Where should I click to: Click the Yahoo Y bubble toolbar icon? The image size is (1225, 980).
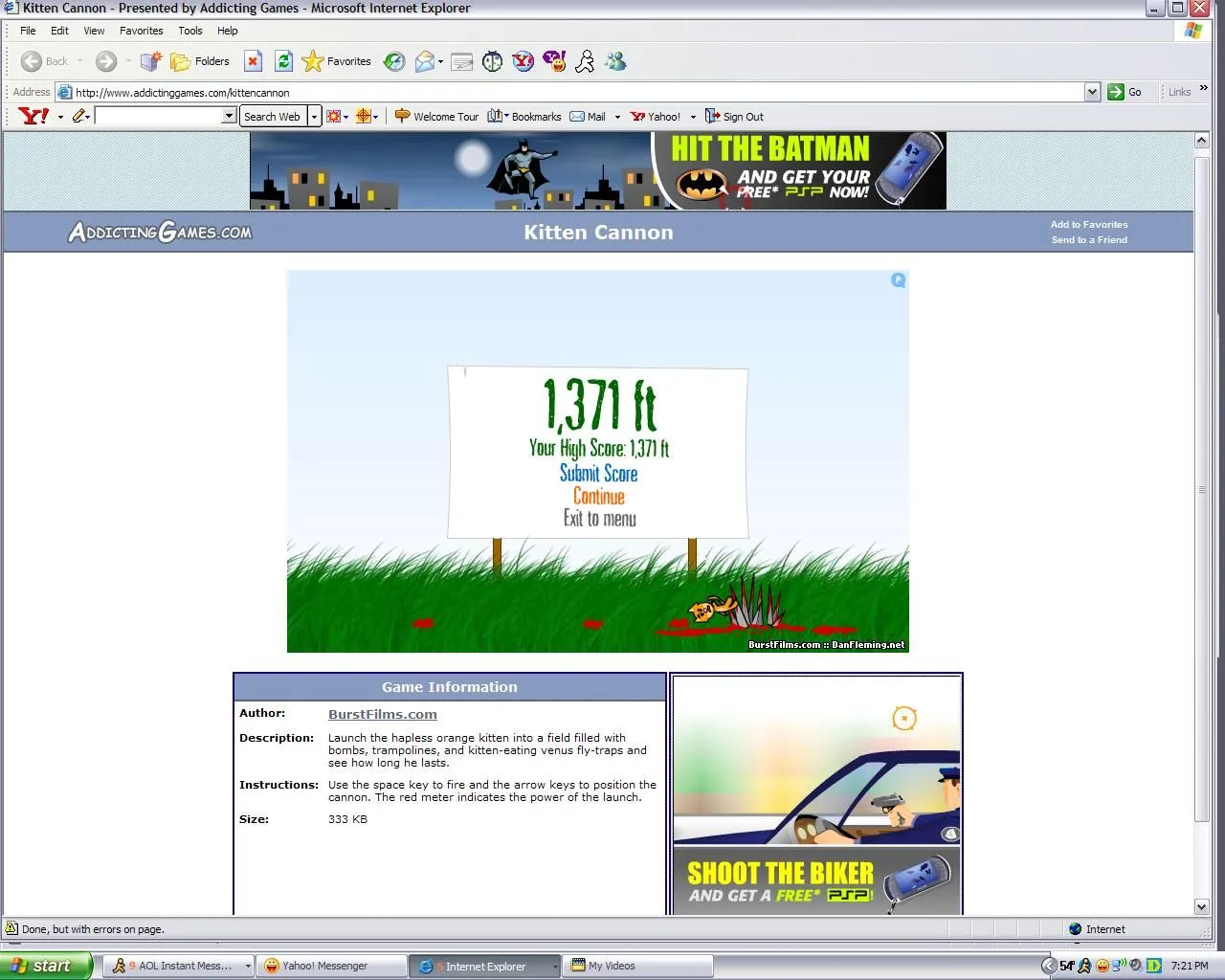coord(523,61)
